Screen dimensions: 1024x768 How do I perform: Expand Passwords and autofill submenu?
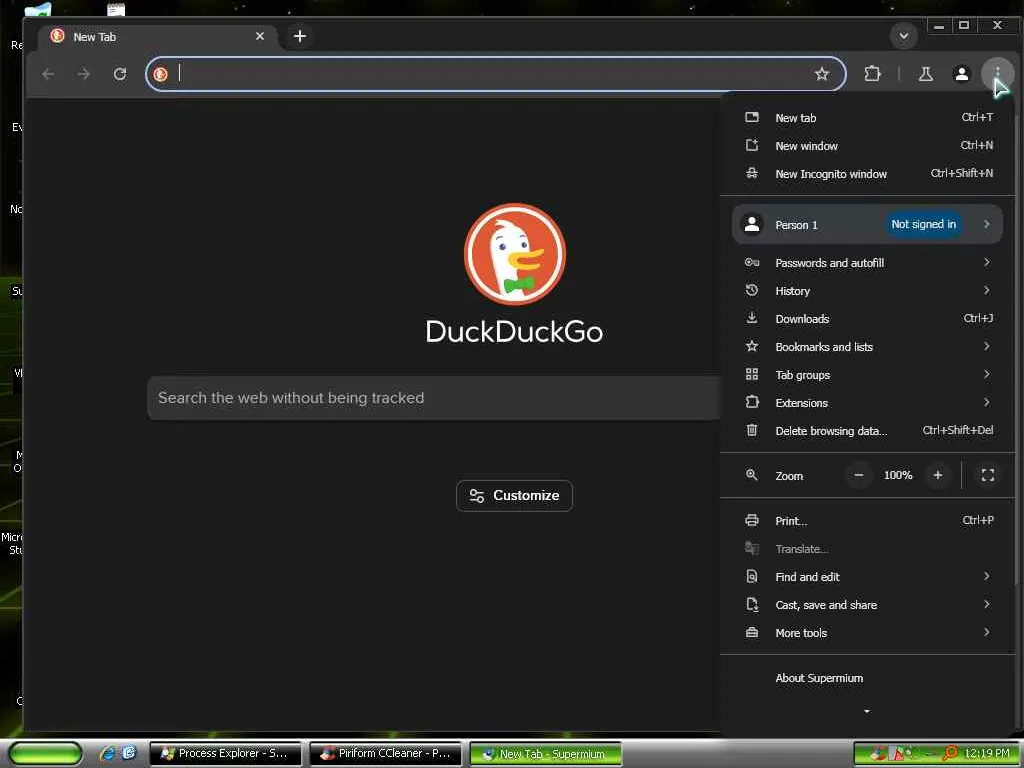(869, 263)
